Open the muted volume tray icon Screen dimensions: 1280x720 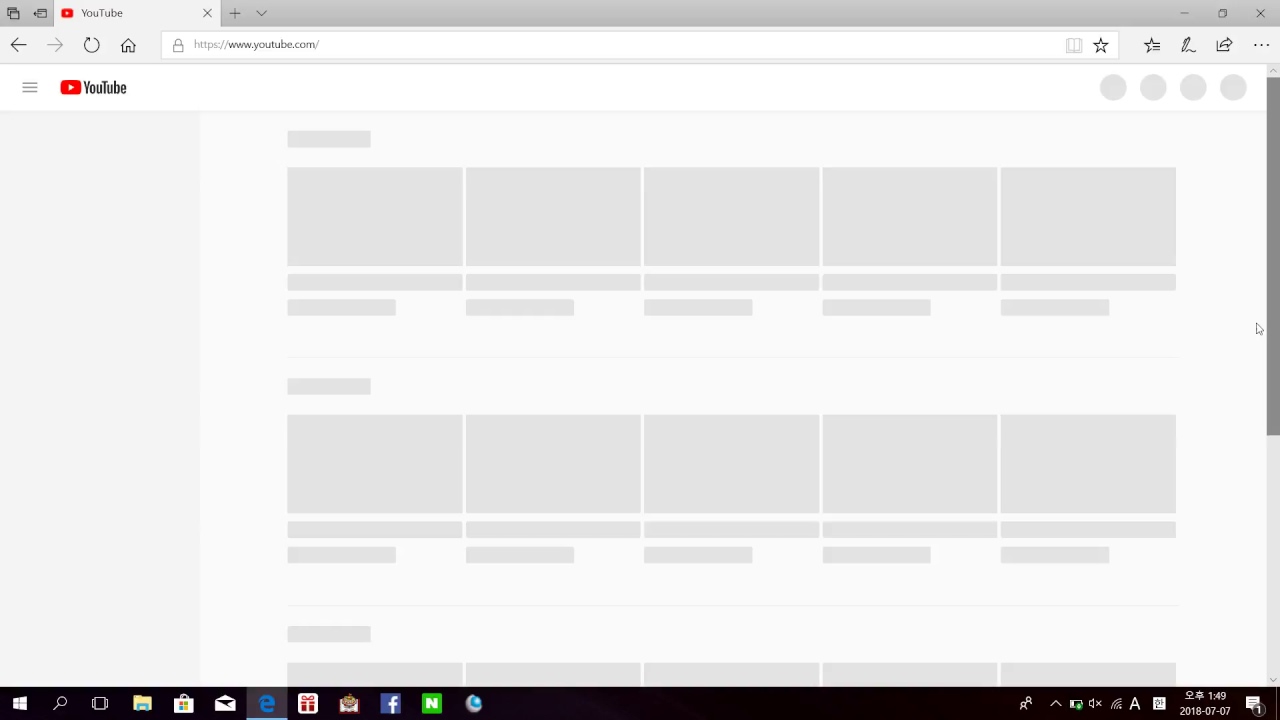pyautogui.click(x=1095, y=704)
